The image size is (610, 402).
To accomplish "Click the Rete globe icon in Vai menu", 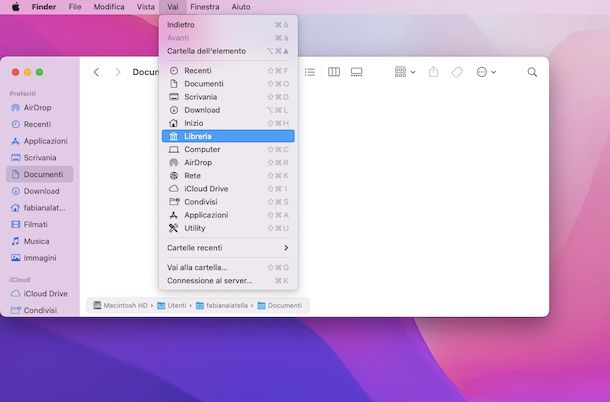I will pos(174,176).
